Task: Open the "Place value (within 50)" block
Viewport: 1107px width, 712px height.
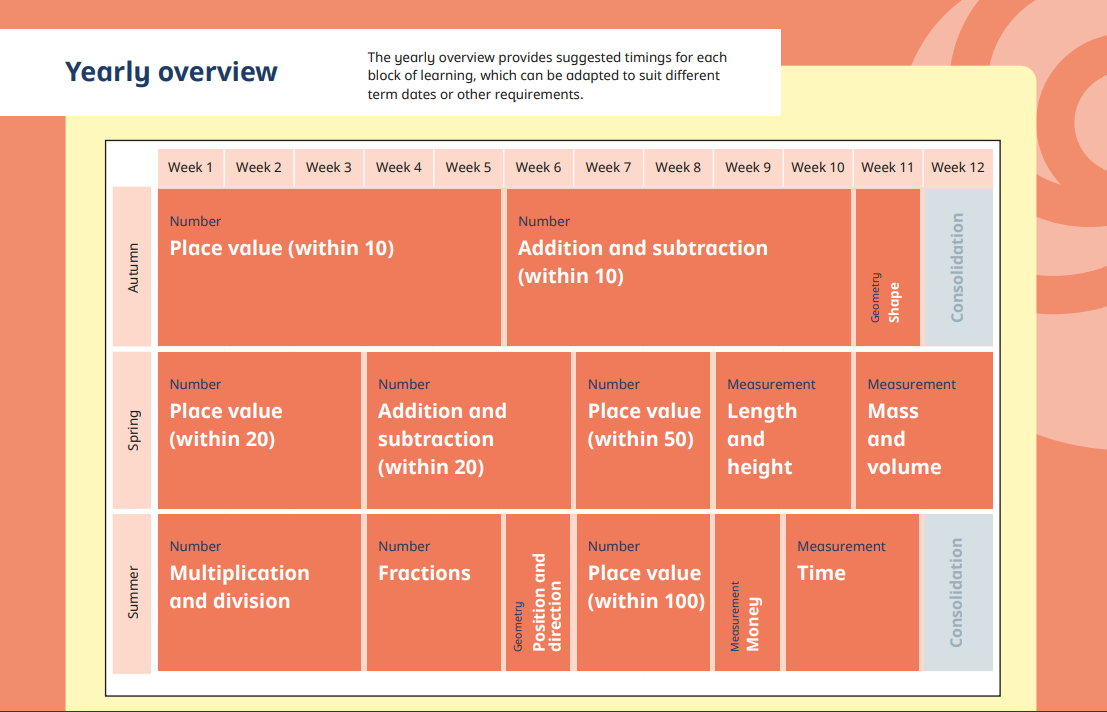Action: point(643,430)
